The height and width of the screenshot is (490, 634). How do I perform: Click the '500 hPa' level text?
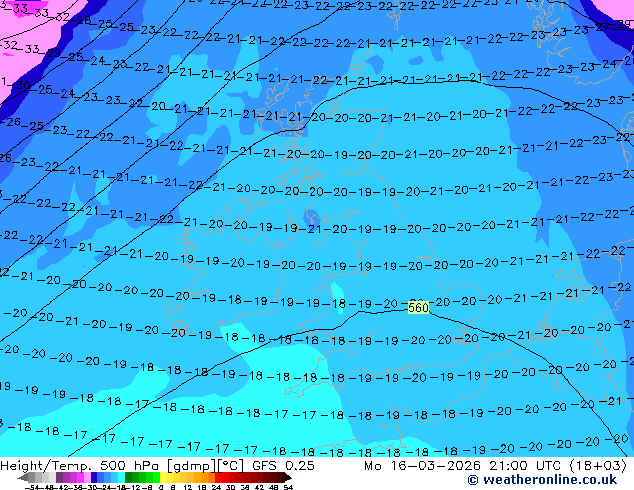click(129, 465)
